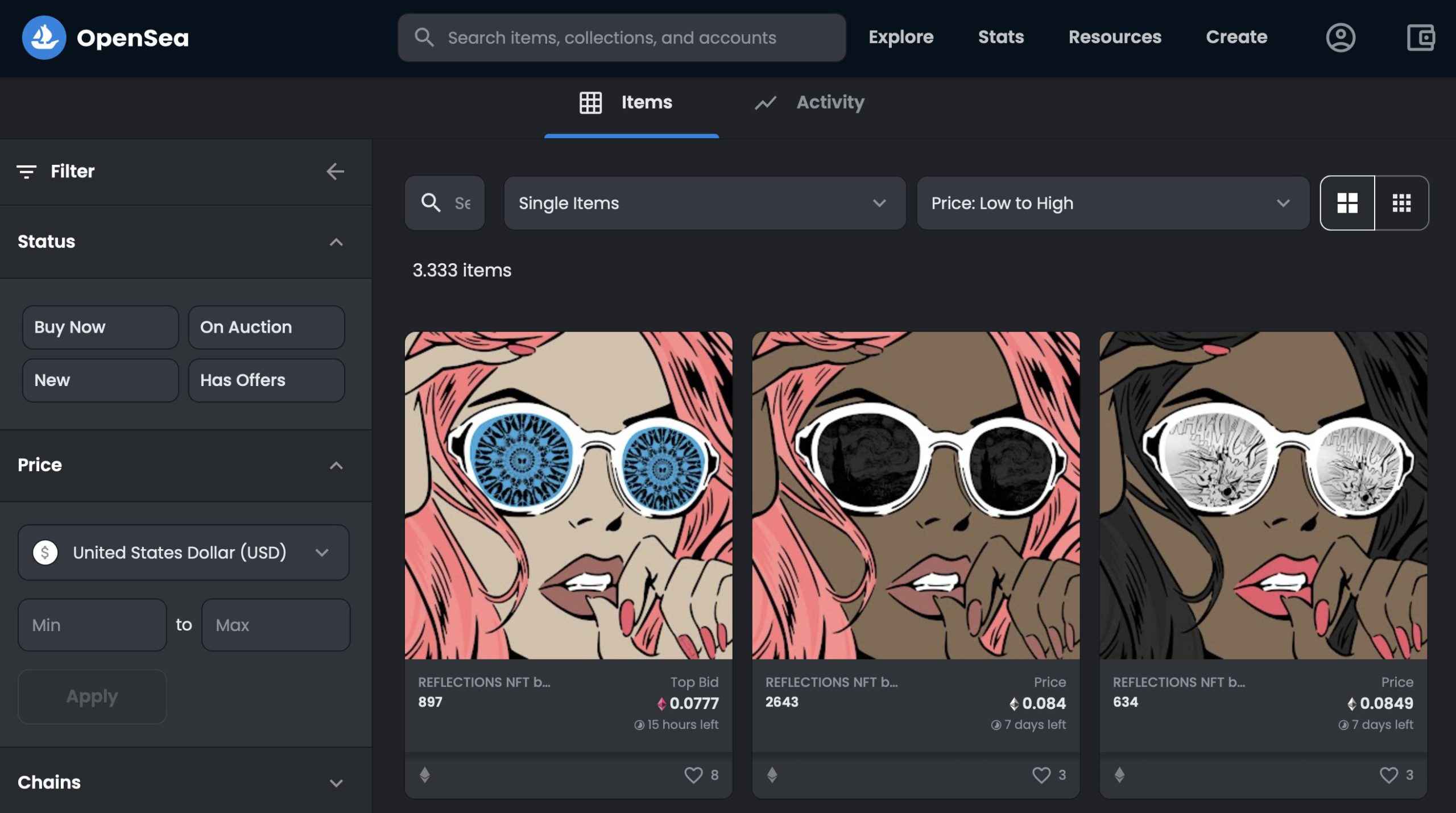Switch to small grid view
1456x813 pixels.
click(x=1401, y=203)
